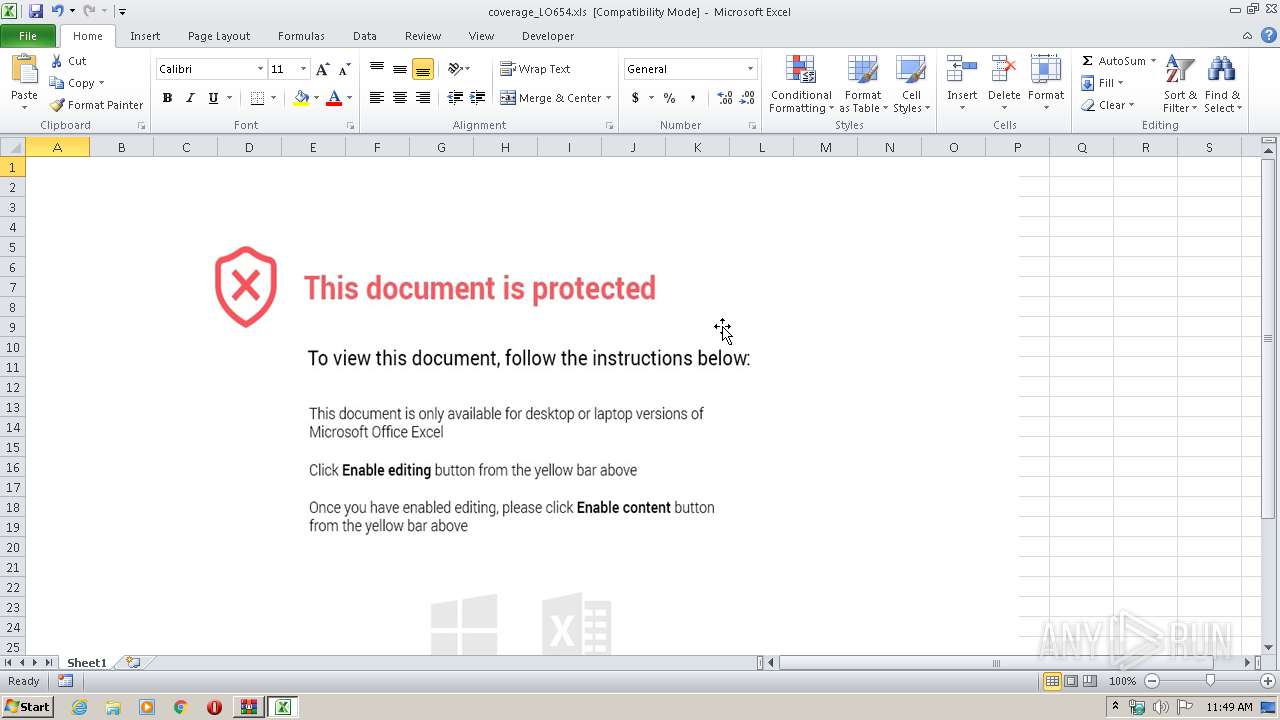Open Internet Explorer from taskbar
This screenshot has height=720, width=1280.
pos(80,707)
